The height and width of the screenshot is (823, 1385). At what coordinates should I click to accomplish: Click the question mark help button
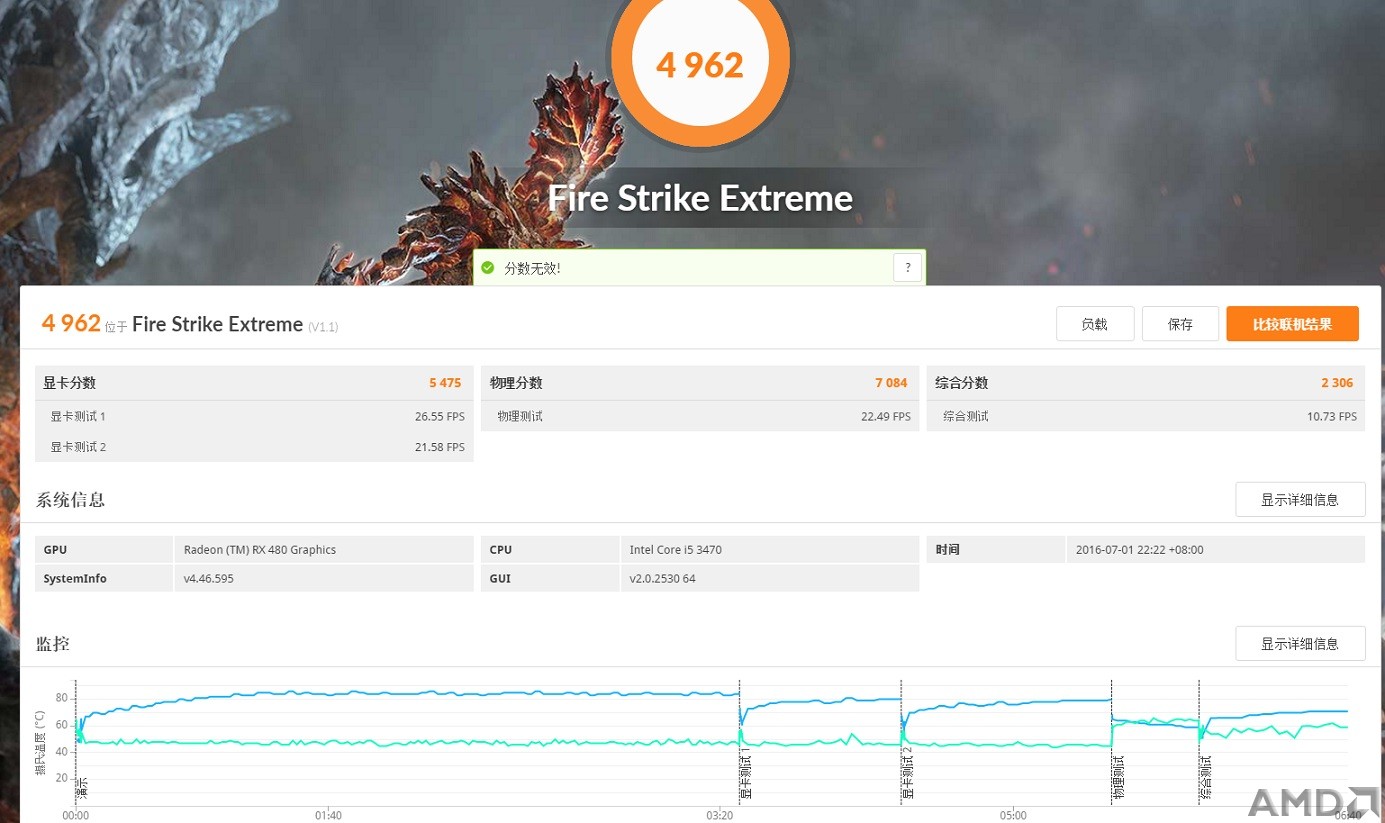pyautogui.click(x=907, y=268)
